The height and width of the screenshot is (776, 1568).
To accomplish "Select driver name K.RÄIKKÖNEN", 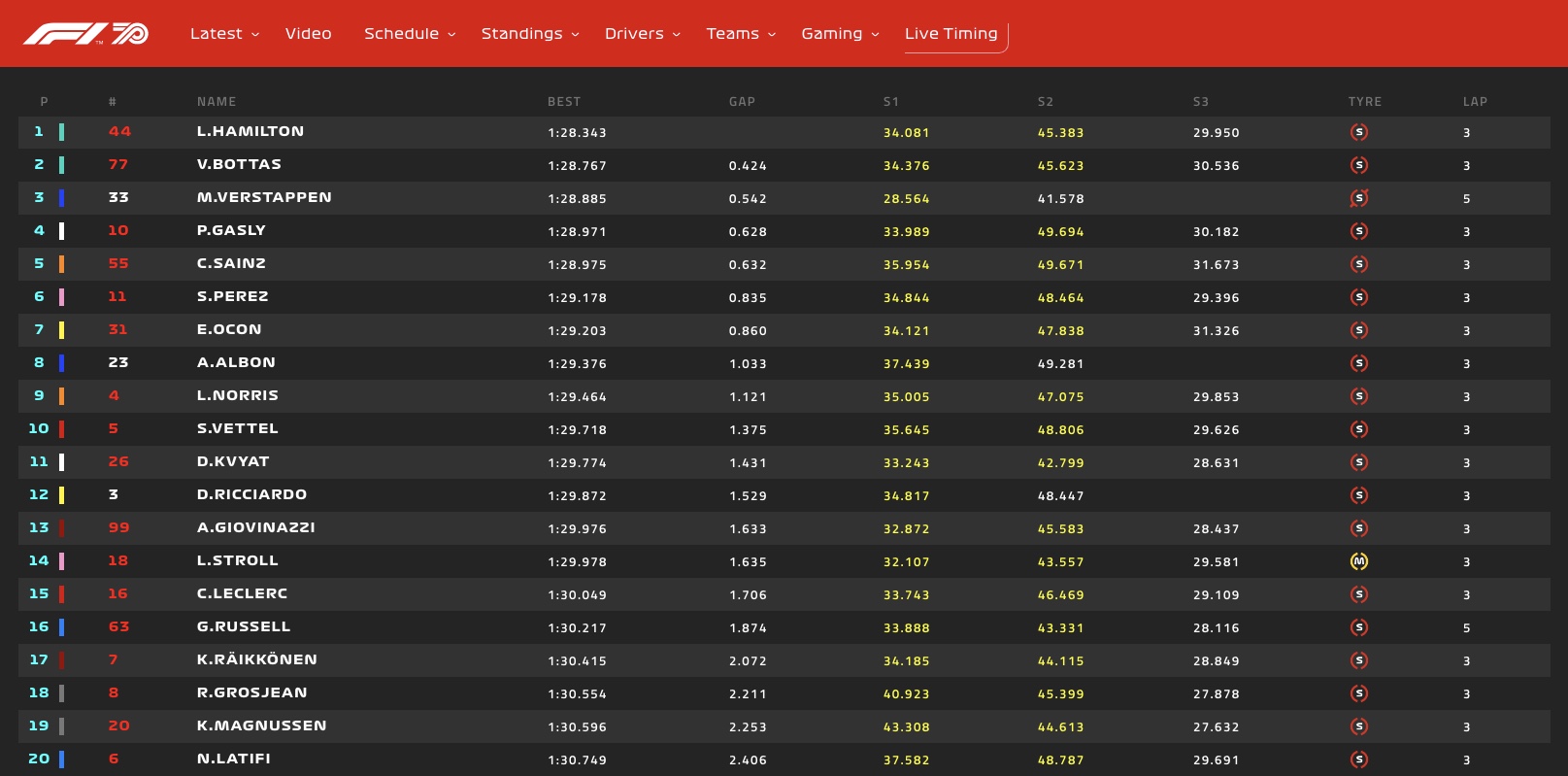I will [x=257, y=659].
